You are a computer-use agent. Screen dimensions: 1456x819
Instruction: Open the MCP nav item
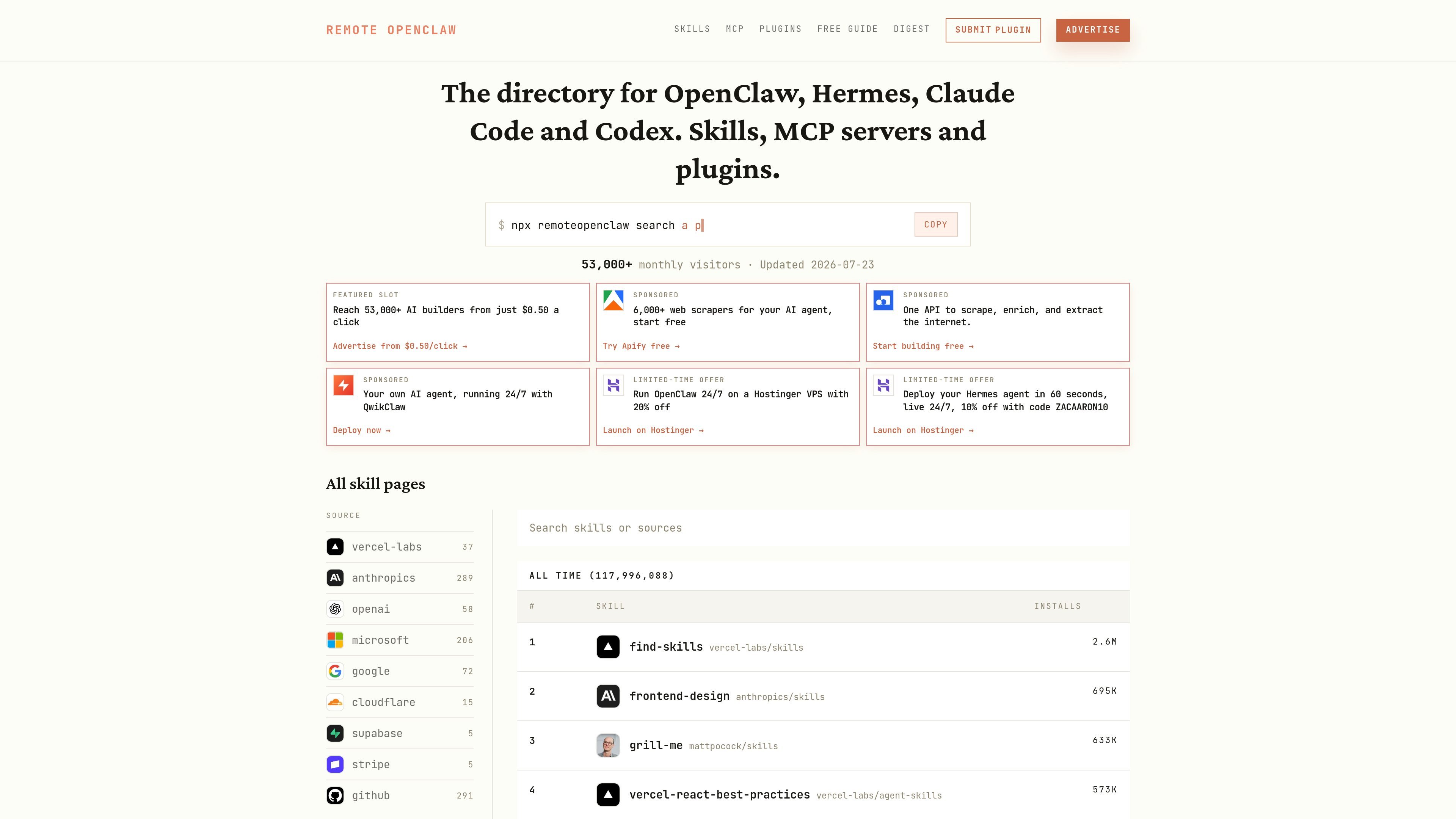(735, 29)
